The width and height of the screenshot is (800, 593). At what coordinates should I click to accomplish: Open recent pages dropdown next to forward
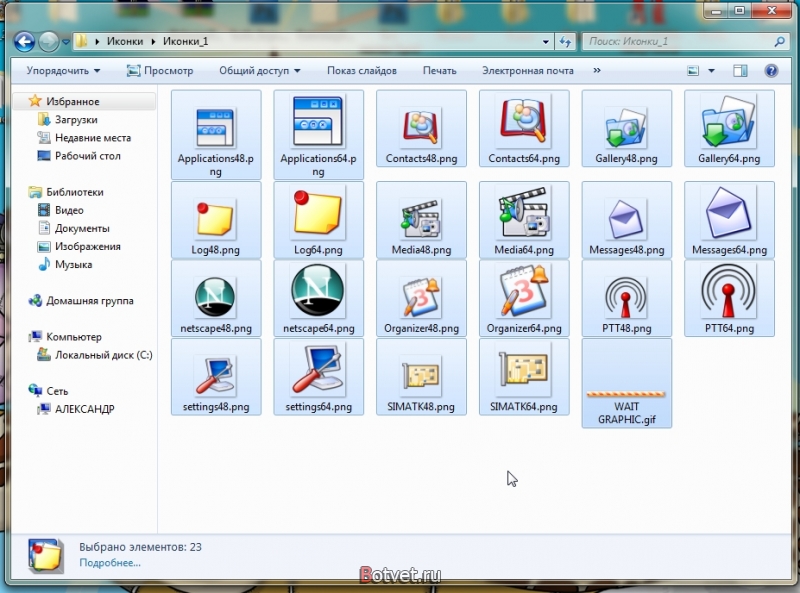point(65,42)
